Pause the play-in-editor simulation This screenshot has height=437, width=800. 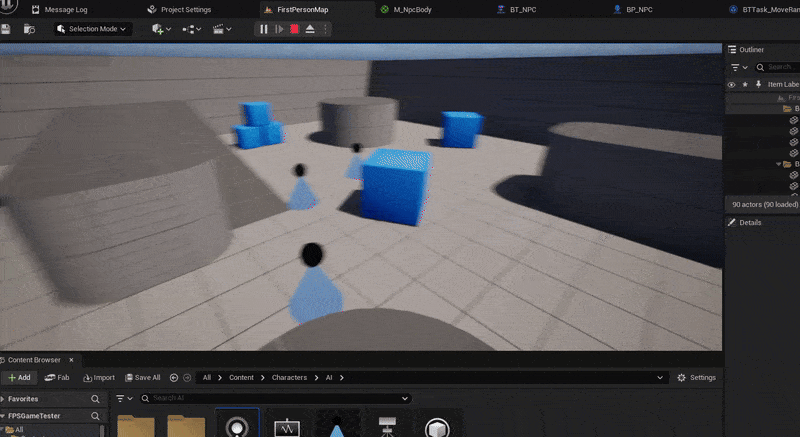coord(264,29)
